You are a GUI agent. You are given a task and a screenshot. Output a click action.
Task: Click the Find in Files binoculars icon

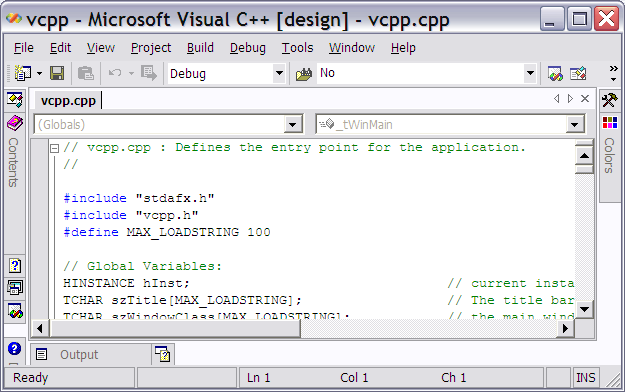(304, 74)
